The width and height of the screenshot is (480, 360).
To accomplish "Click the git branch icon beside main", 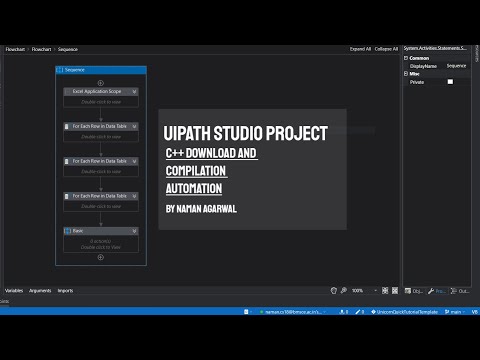I will click(x=447, y=312).
